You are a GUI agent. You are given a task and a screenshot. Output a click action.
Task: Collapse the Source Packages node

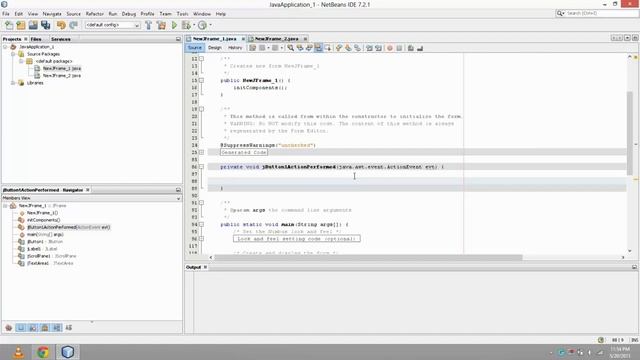pos(13,54)
